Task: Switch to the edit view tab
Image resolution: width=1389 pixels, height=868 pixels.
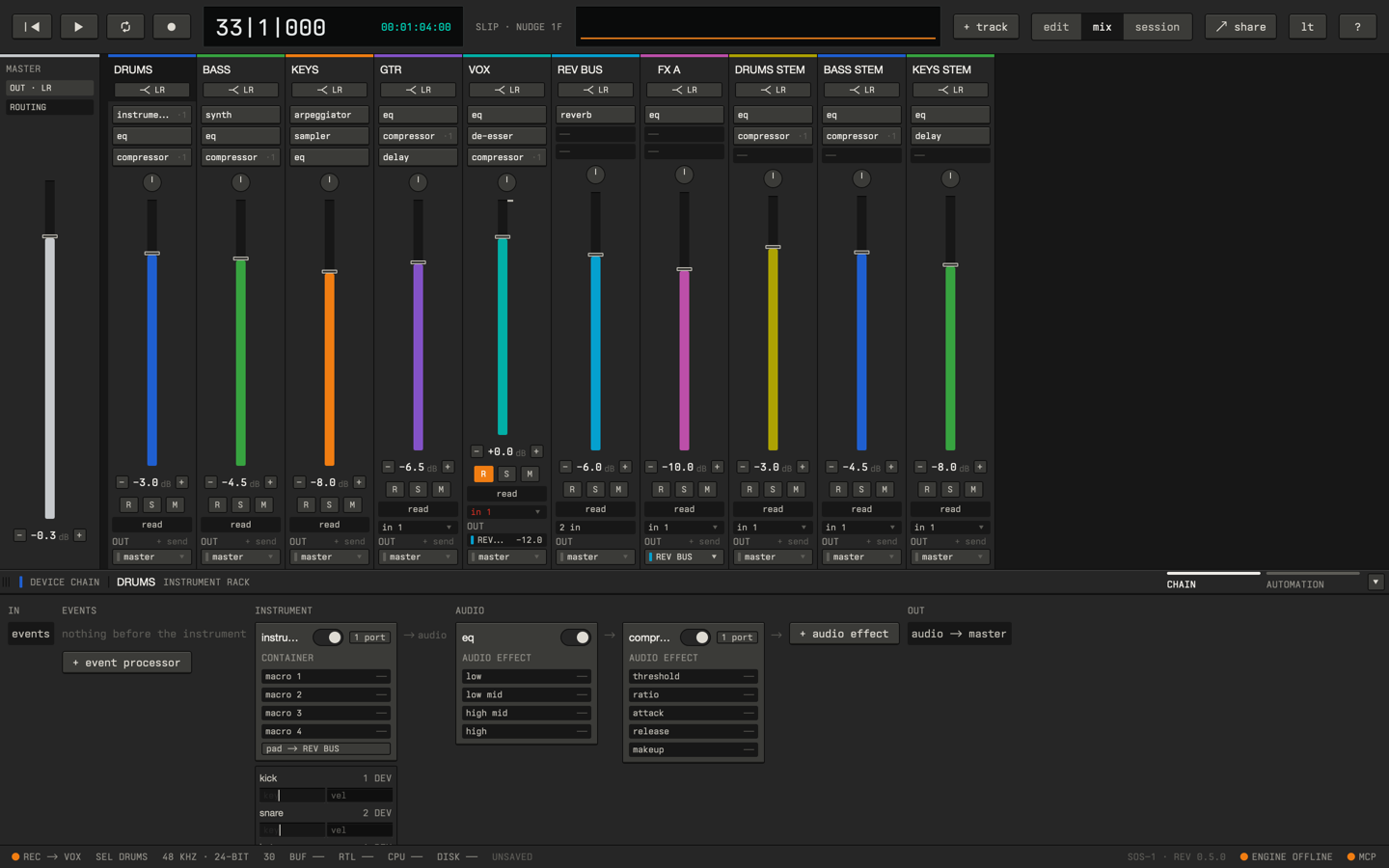Action: 1056,27
